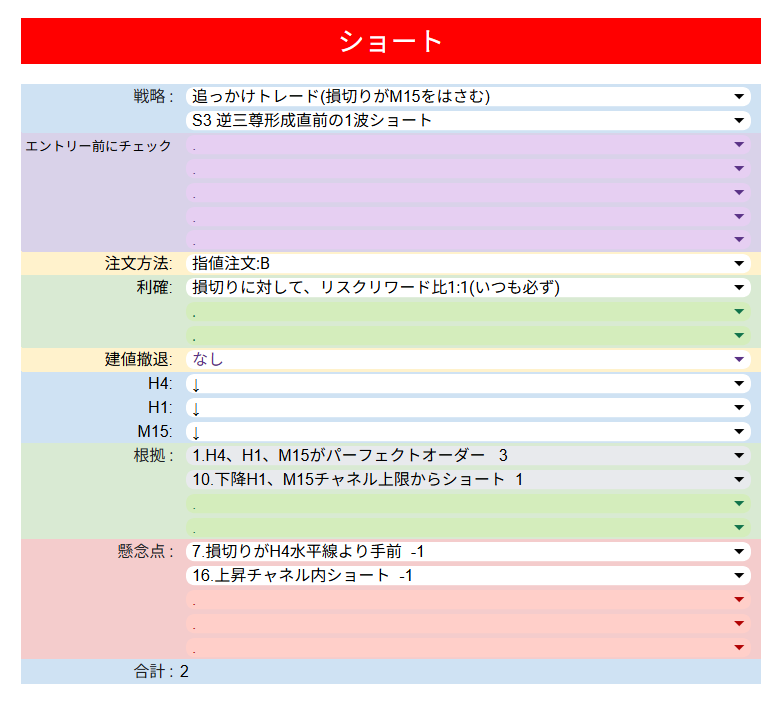Select the 合計 total cell showing 2
The width and height of the screenshot is (773, 701).
[184, 672]
